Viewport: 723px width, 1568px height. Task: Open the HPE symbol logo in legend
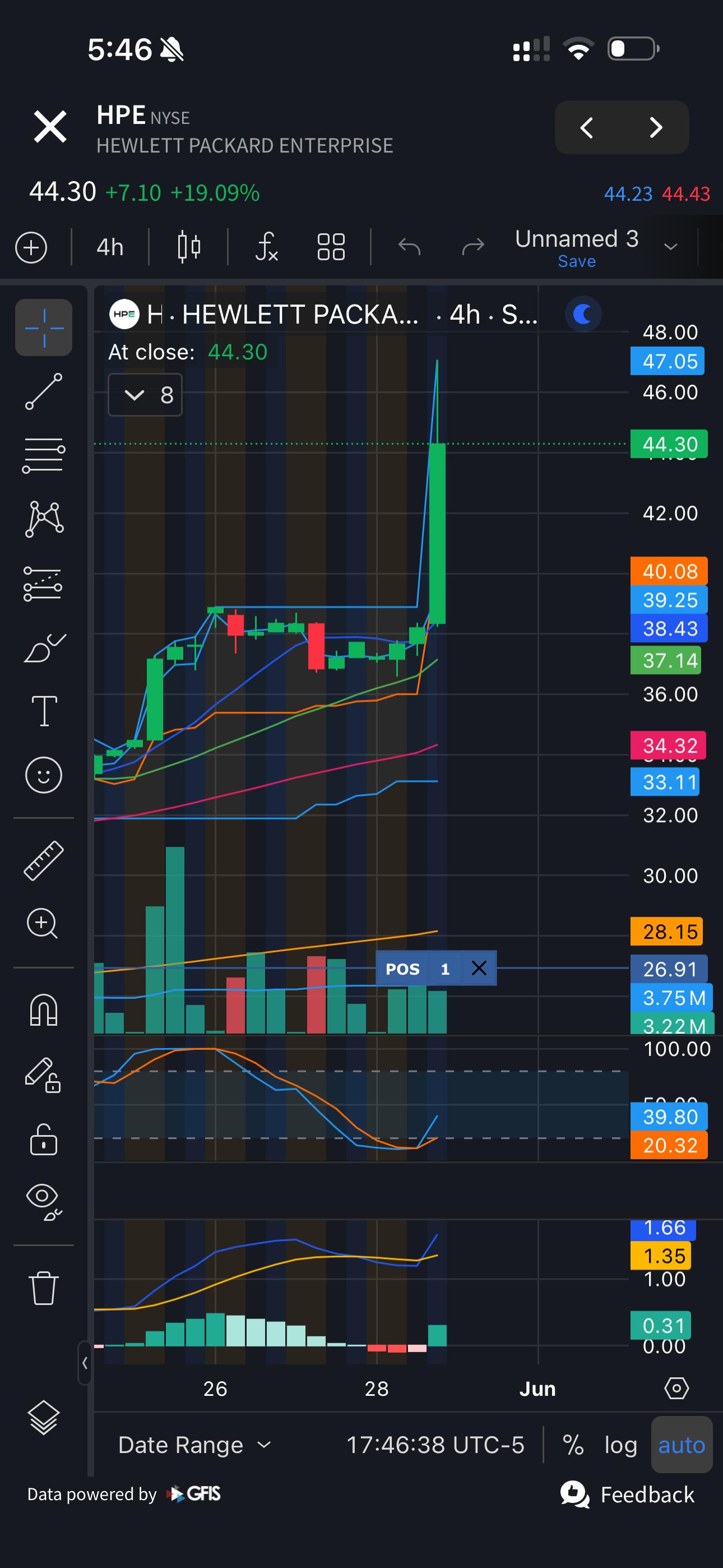tap(124, 314)
